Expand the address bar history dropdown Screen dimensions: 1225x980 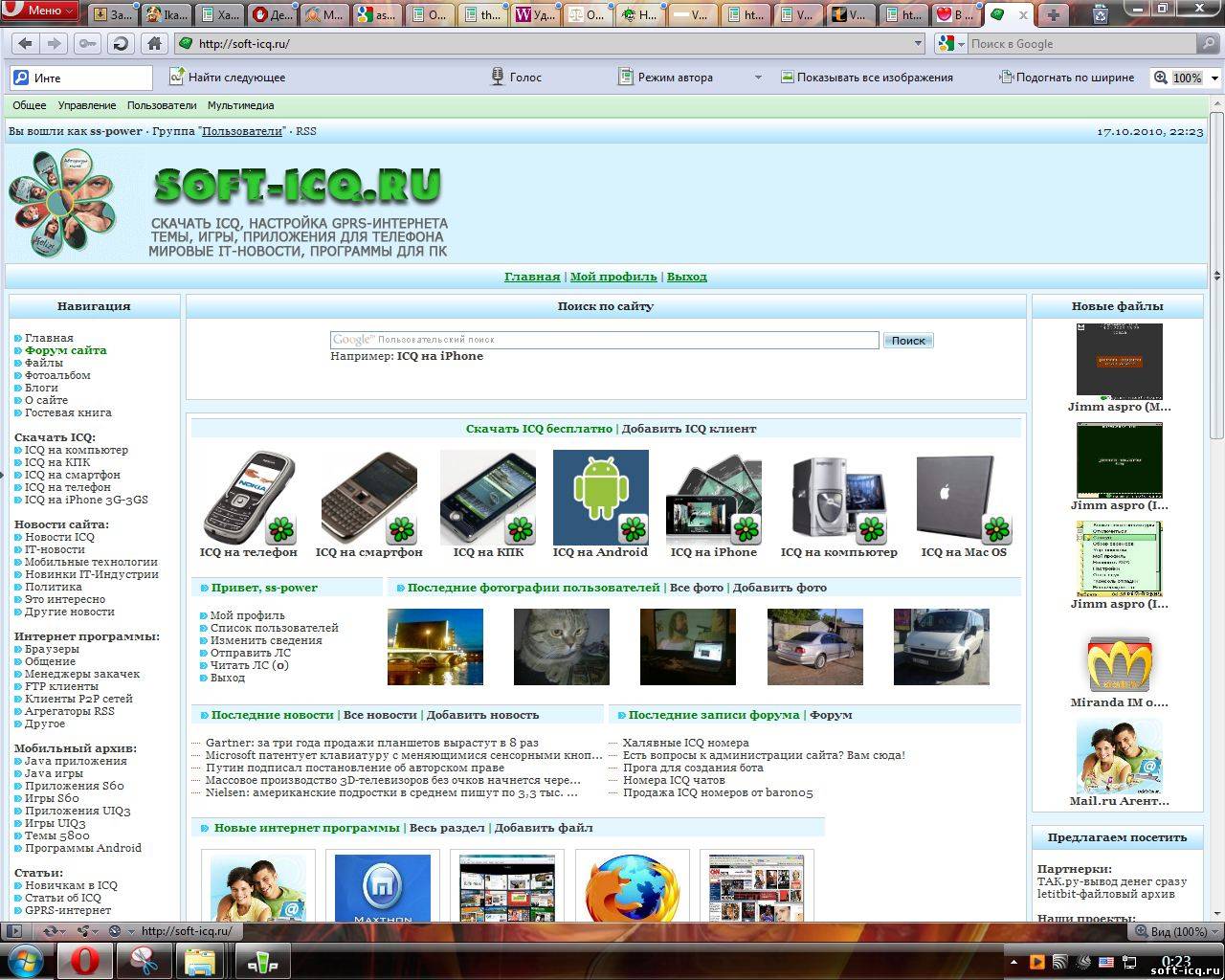(x=918, y=43)
